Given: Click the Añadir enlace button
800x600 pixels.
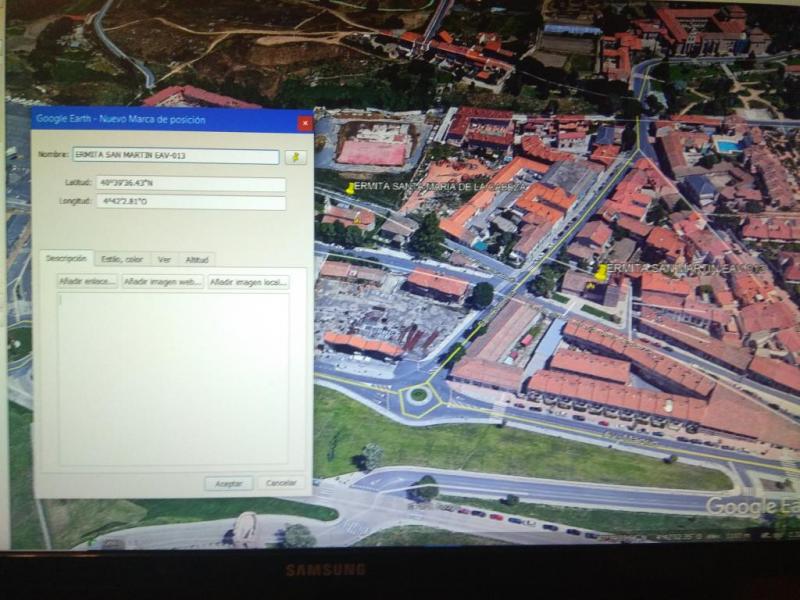Looking at the screenshot, I should point(87,282).
